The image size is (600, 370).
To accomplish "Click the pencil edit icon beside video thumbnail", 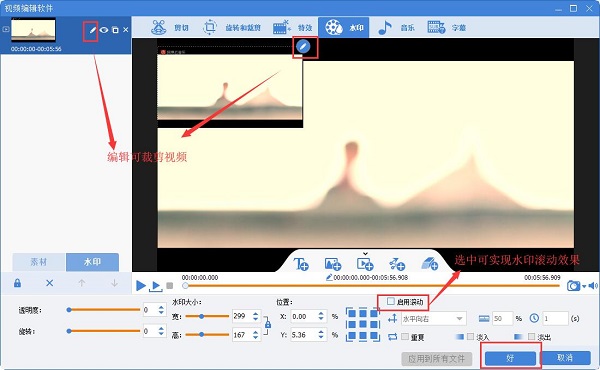I will 92,29.
